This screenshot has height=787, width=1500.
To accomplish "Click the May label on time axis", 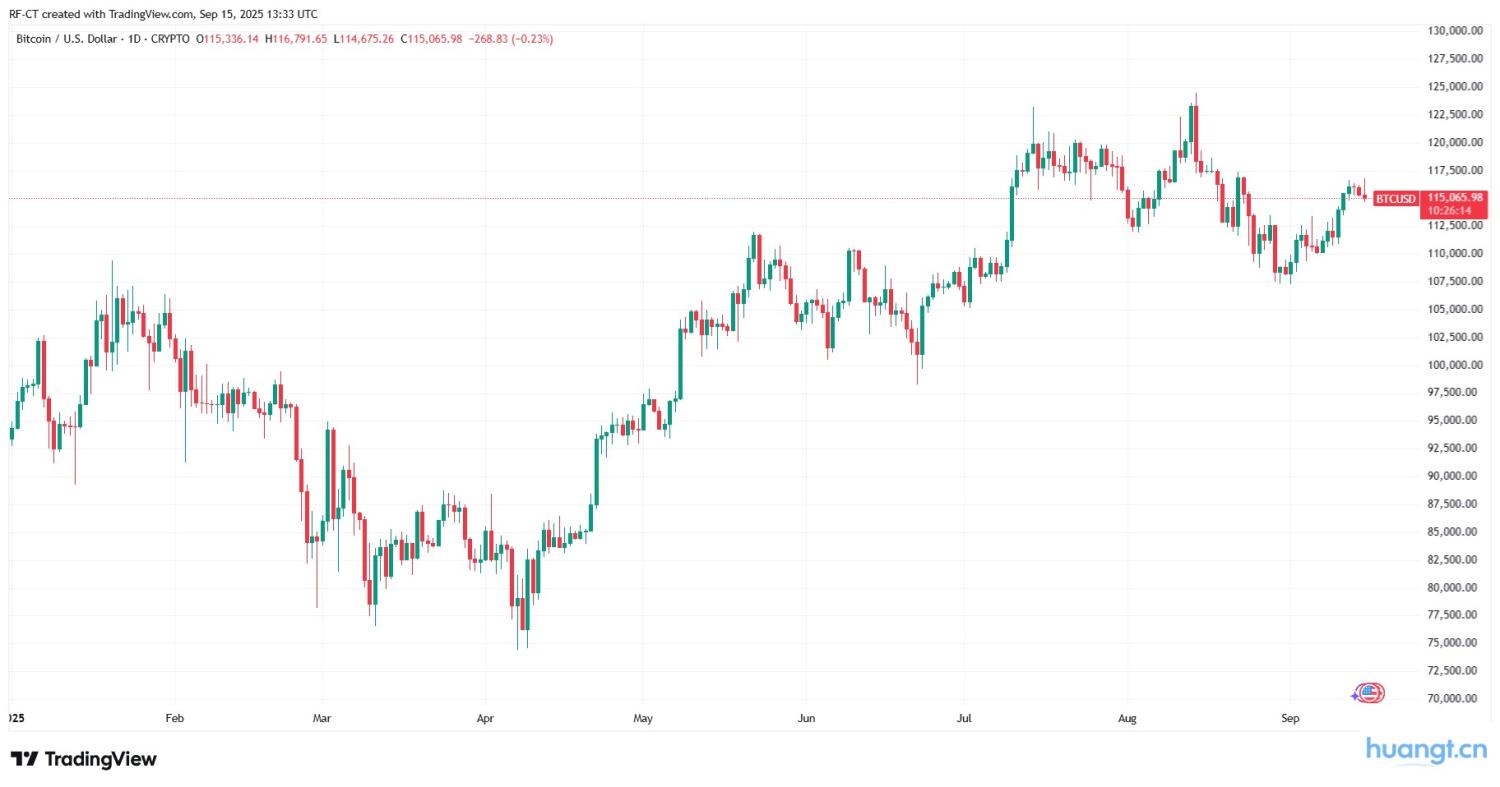I will [x=643, y=718].
